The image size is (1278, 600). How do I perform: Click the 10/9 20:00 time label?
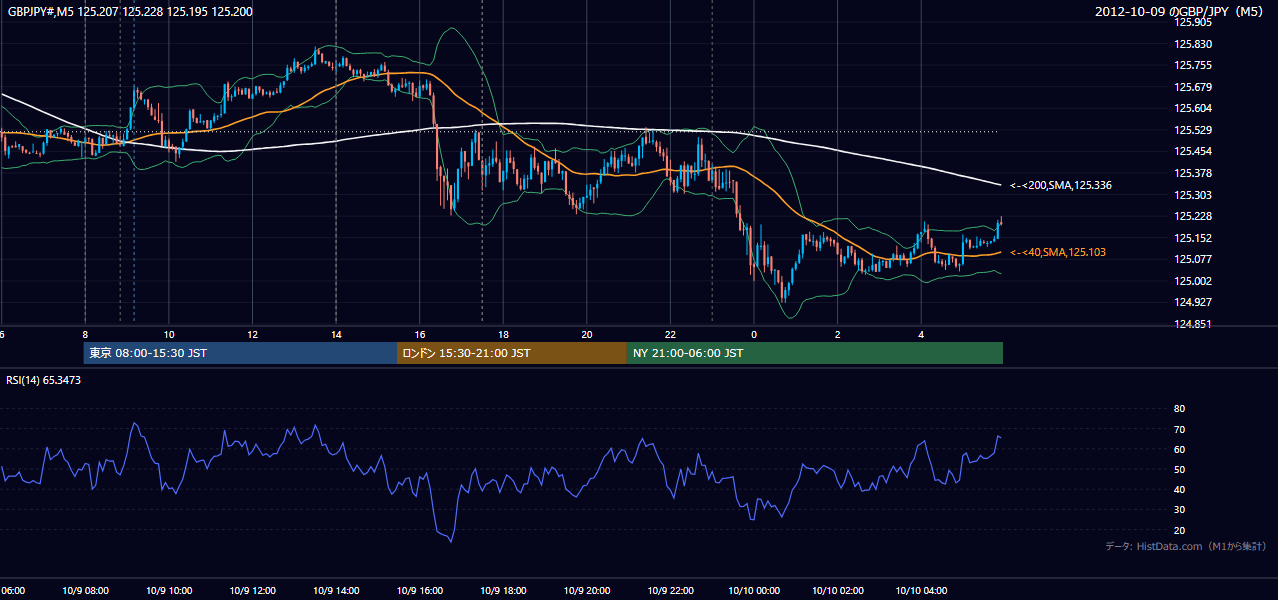(x=587, y=591)
